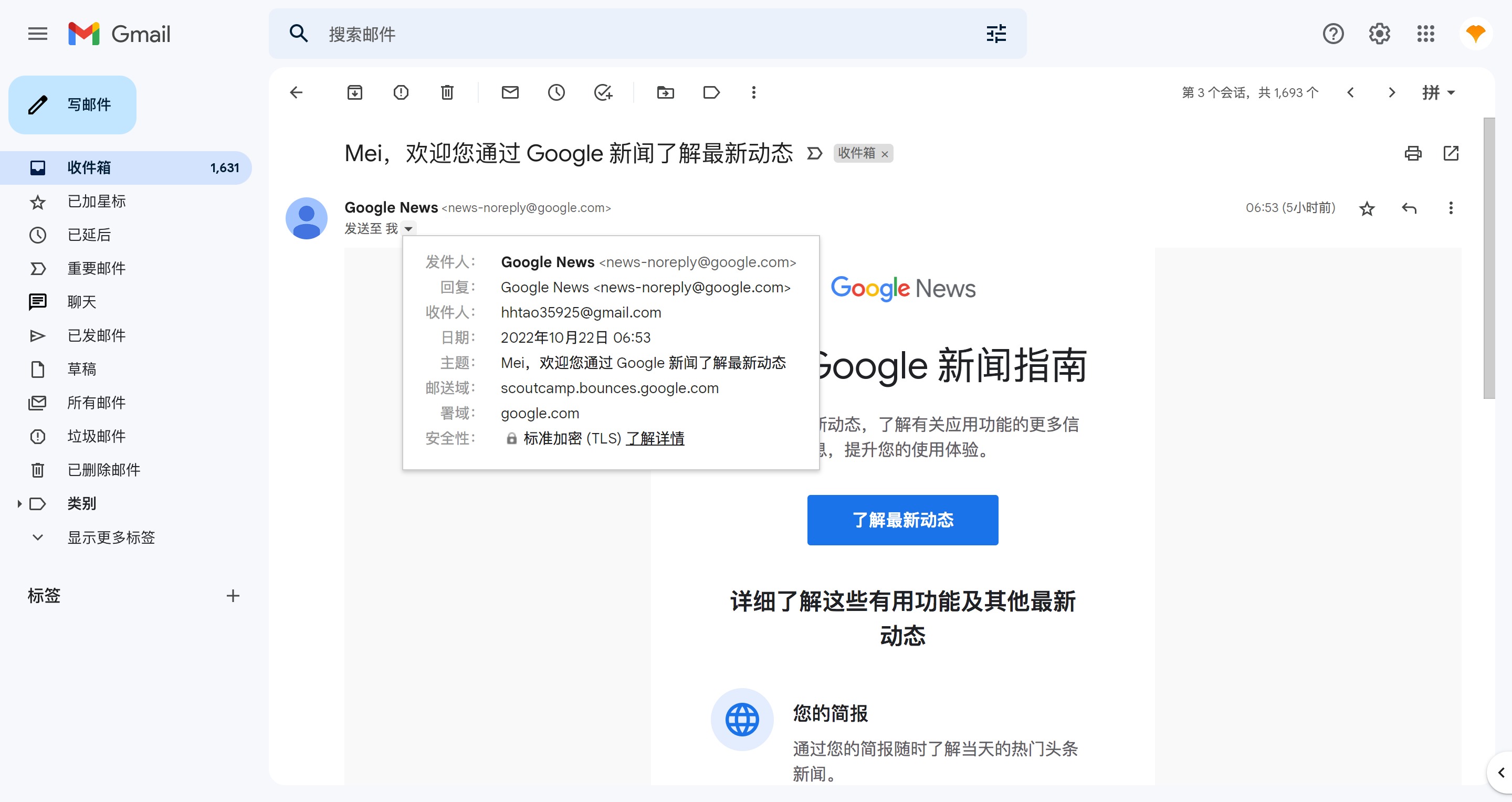Open the Help support icon
This screenshot has width=1512, height=802.
coord(1333,34)
